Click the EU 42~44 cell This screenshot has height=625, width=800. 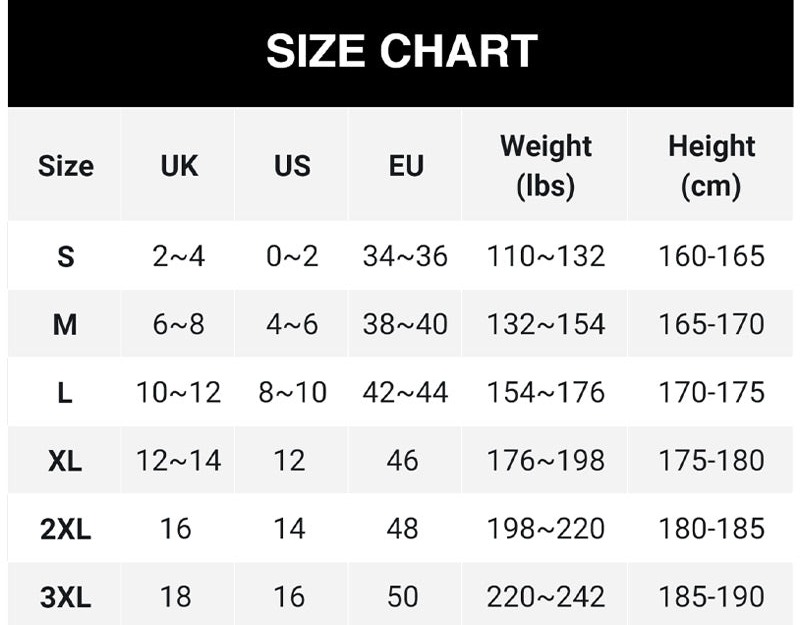pos(405,393)
